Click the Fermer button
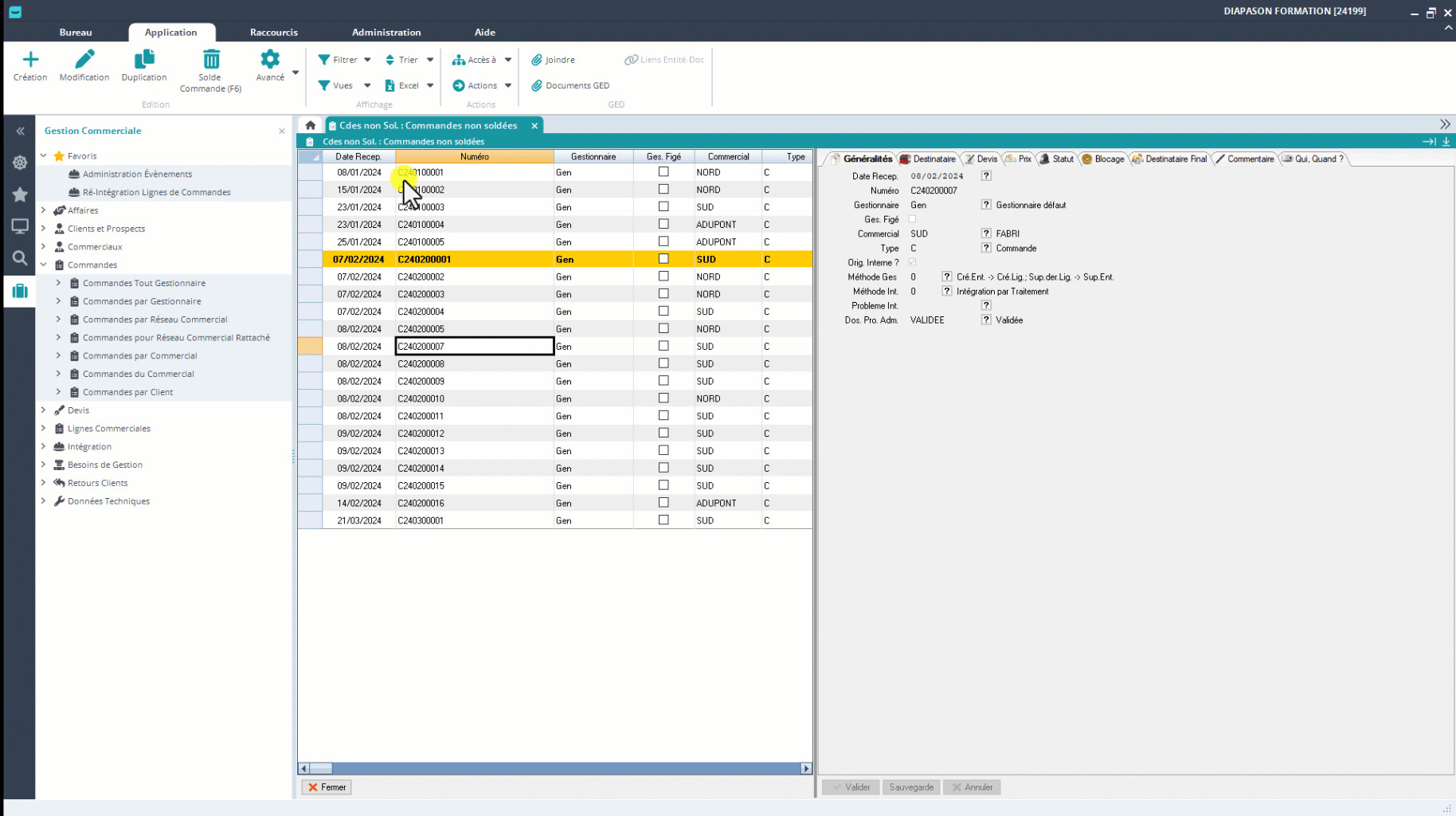Screen dimensions: 1456x816 327,787
